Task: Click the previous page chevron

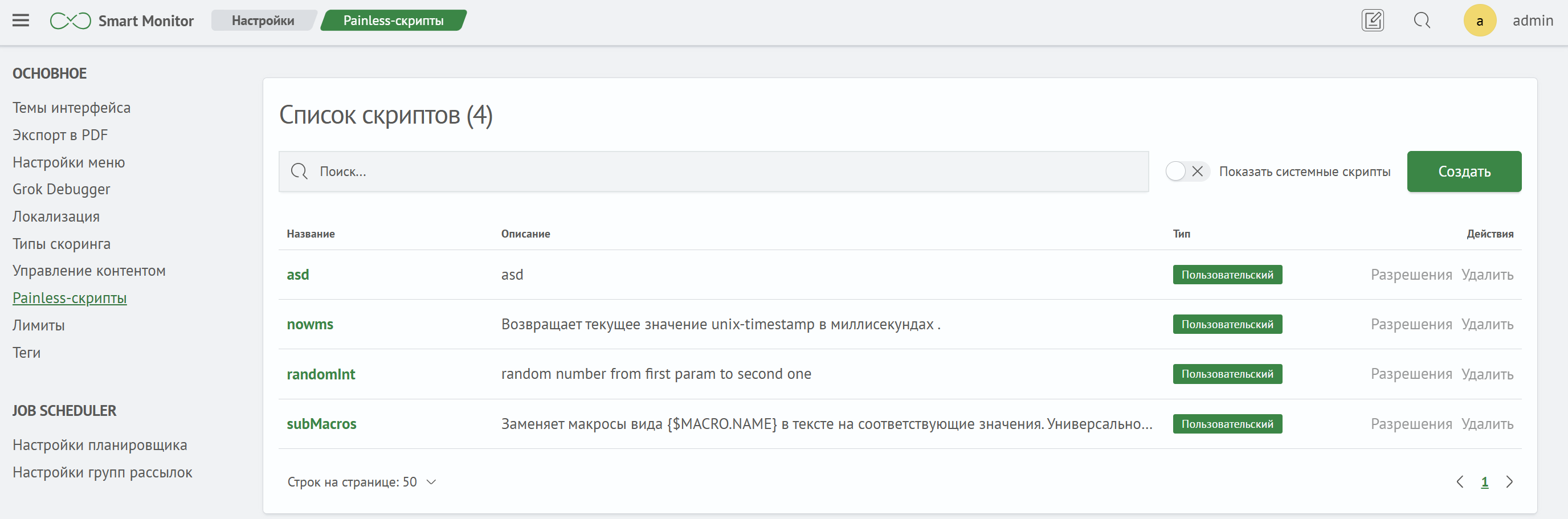Action: (1459, 481)
